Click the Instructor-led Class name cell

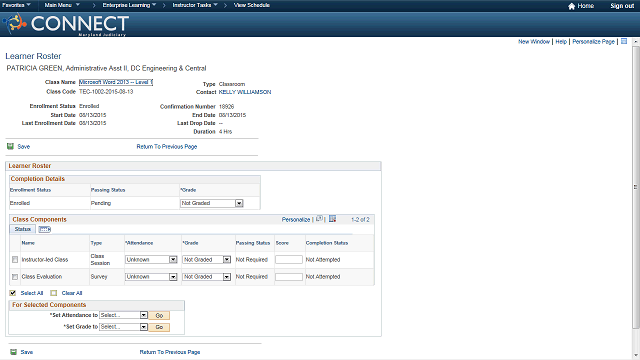pyautogui.click(x=45, y=260)
